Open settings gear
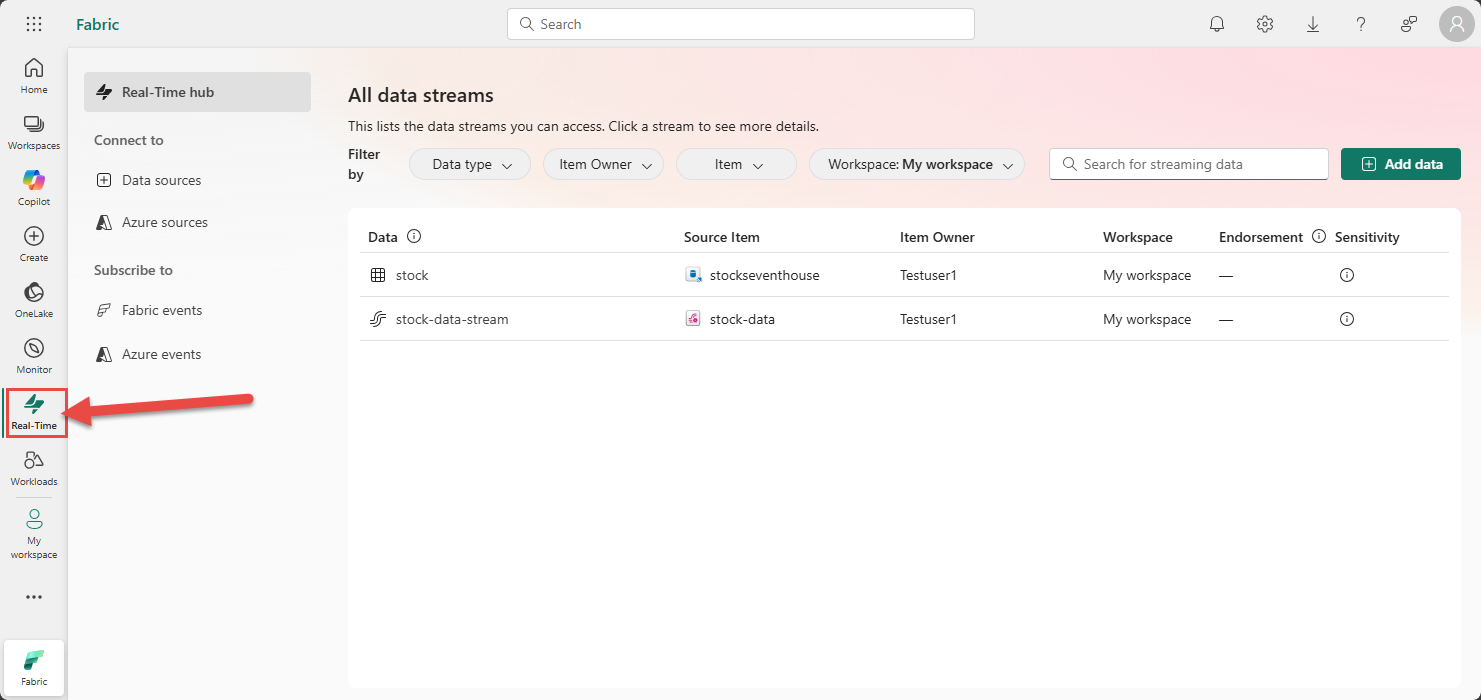 tap(1265, 24)
